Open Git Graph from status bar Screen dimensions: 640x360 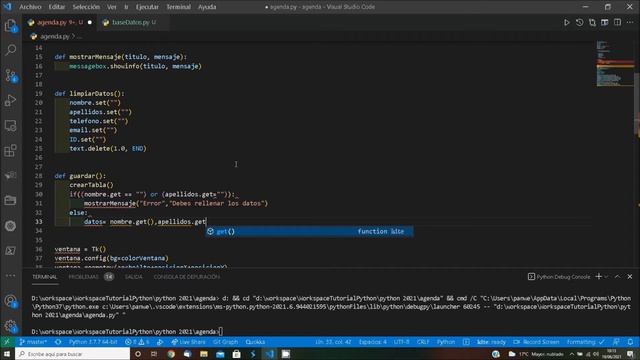pos(225,342)
